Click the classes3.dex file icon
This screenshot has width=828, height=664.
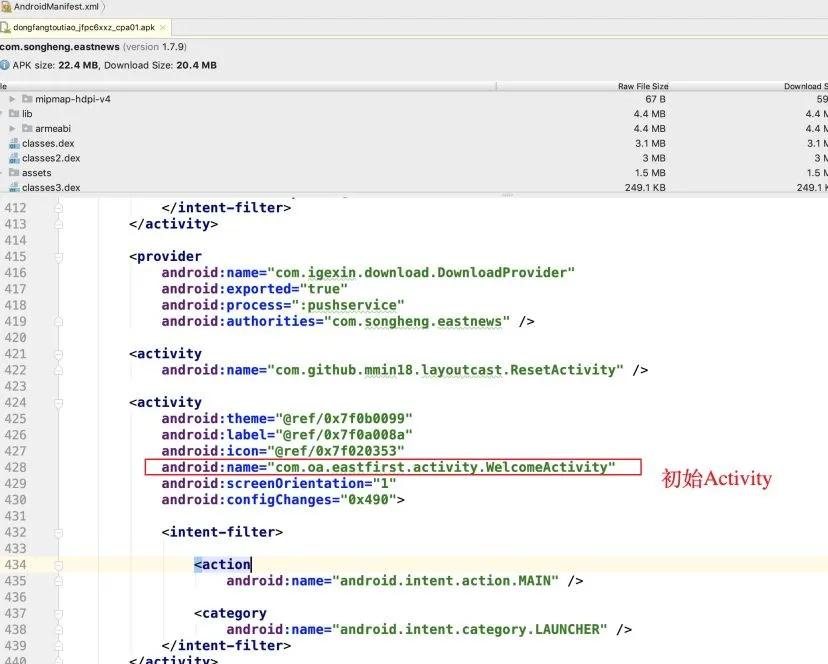[x=14, y=187]
